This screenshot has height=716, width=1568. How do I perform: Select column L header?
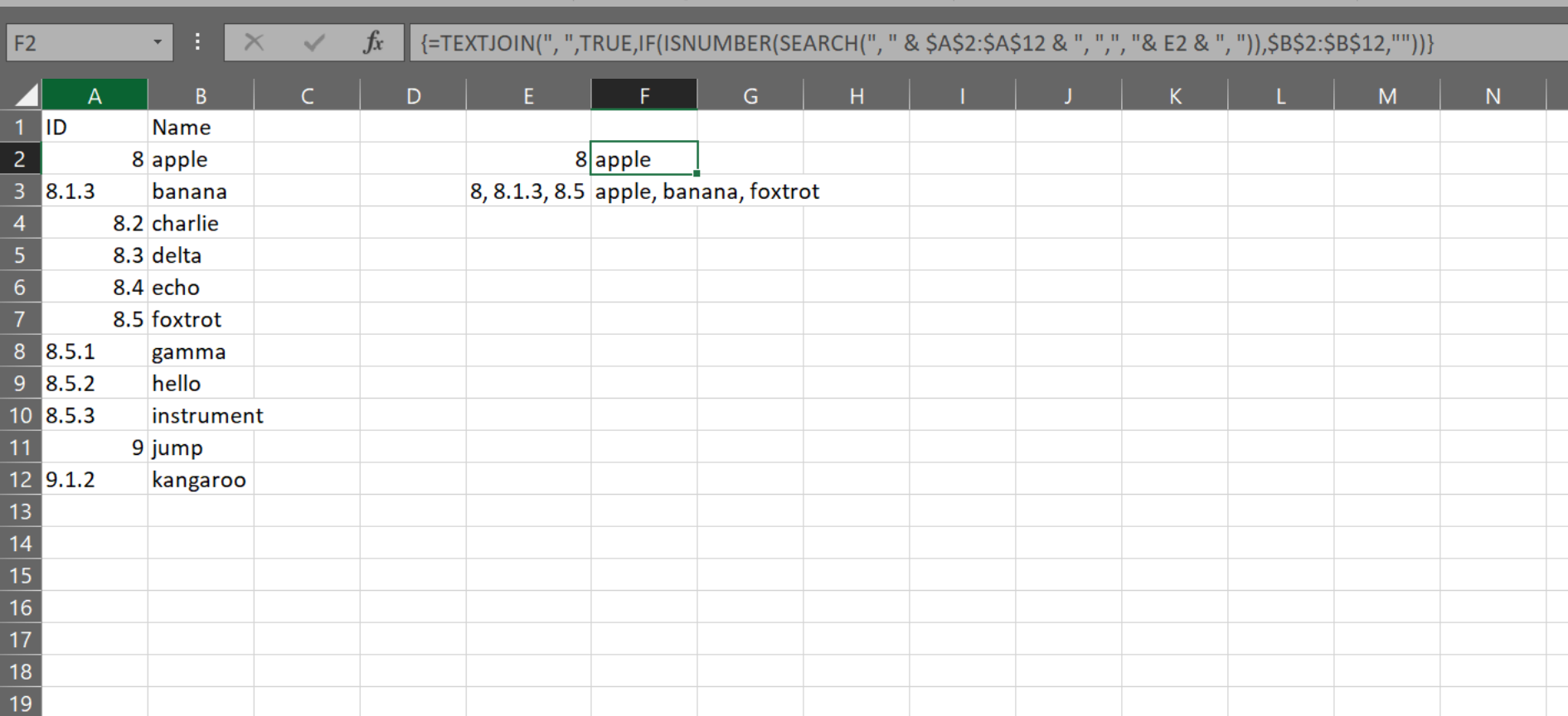click(x=1281, y=96)
